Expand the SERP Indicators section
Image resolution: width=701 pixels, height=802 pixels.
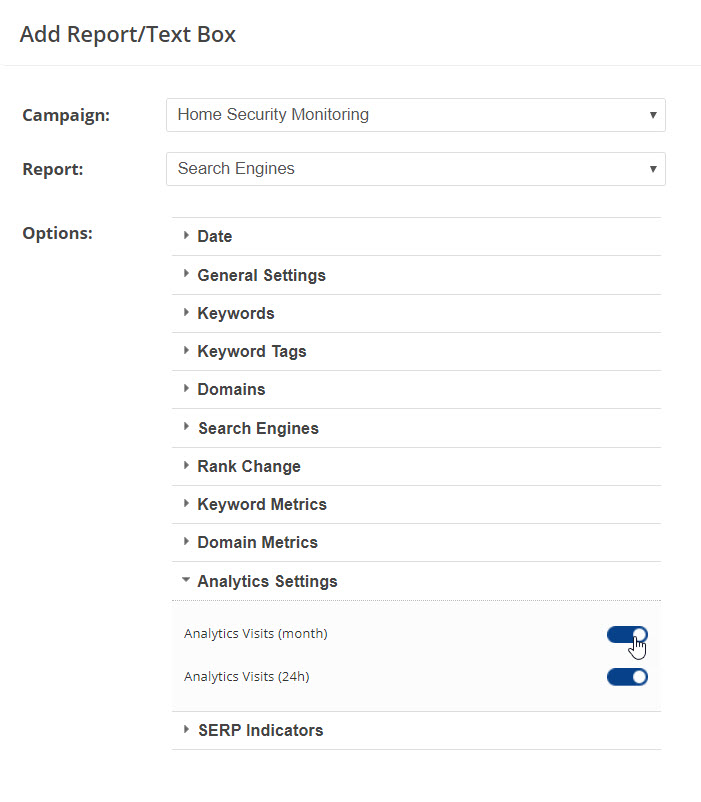[260, 730]
